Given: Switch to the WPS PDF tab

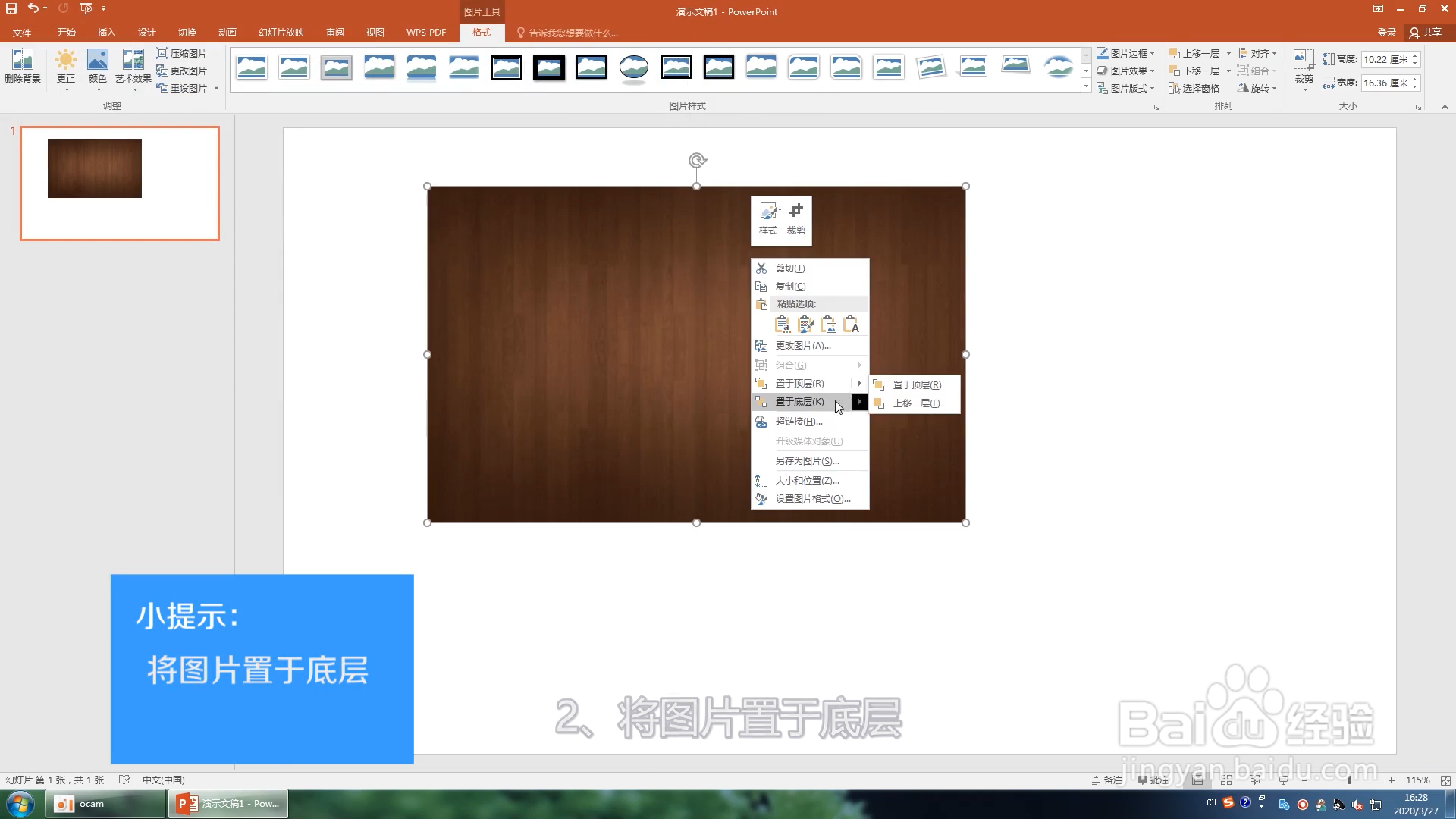Looking at the screenshot, I should [x=425, y=33].
